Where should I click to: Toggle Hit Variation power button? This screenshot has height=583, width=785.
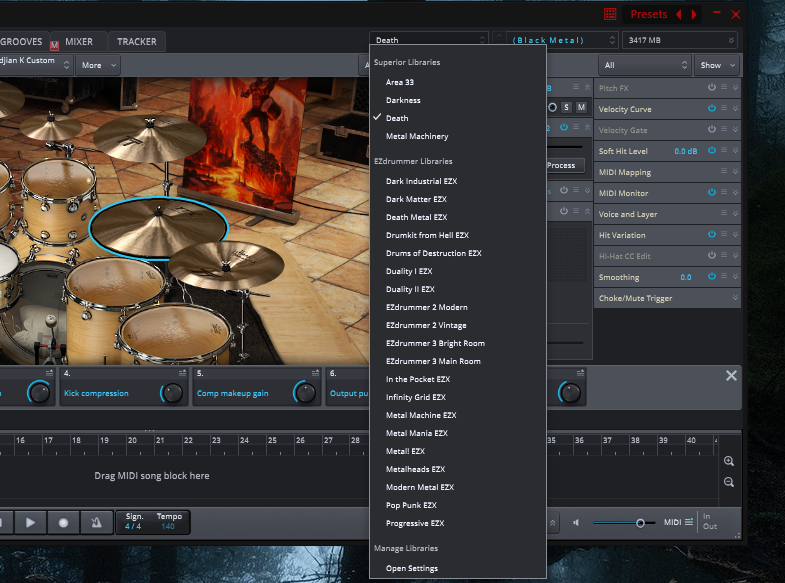pos(712,234)
